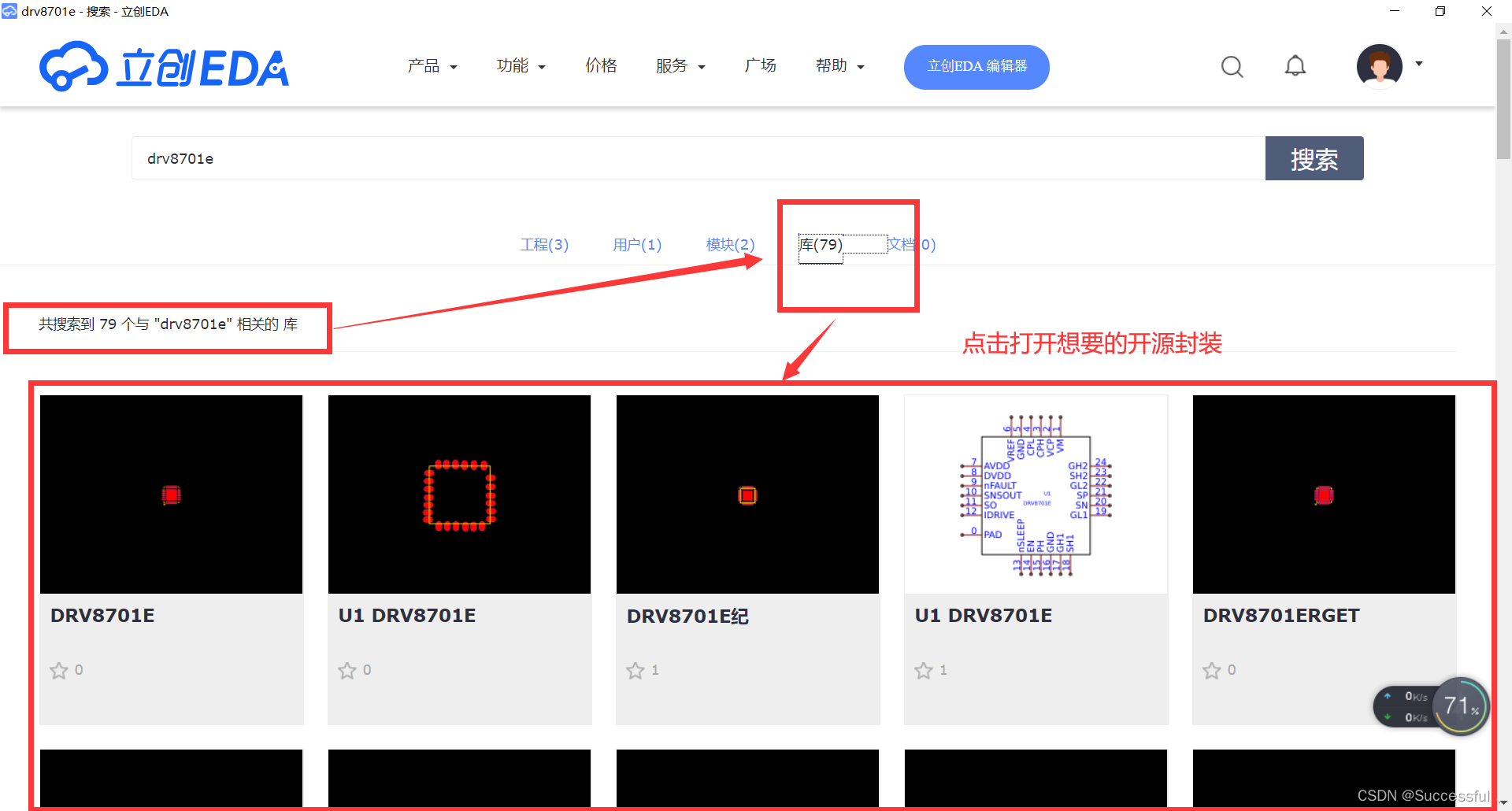Screen dimensions: 1512x811
Task: Switch to the 用户(1) tab
Action: [637, 245]
